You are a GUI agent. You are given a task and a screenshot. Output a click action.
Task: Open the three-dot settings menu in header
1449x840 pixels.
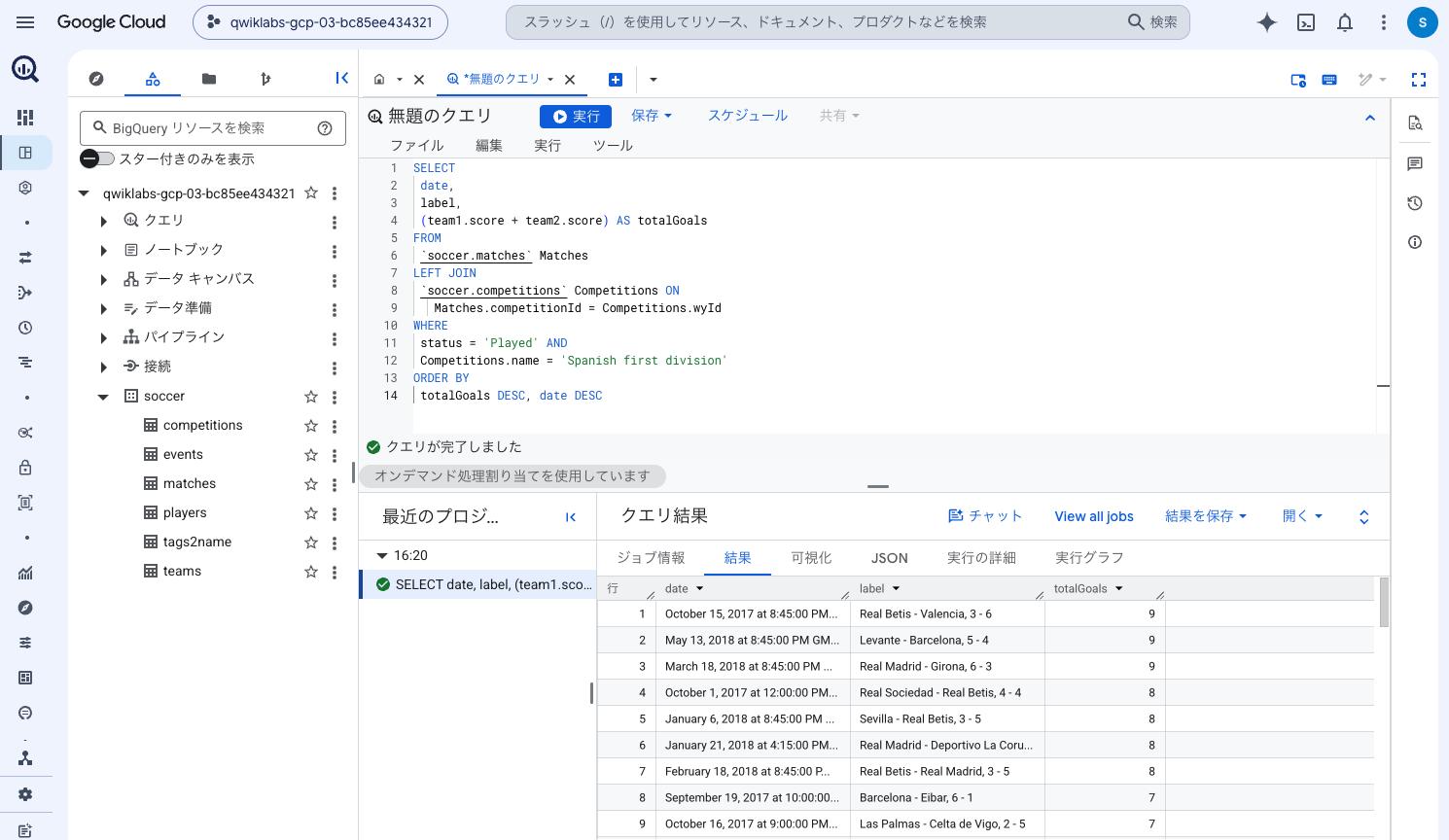pos(1384,22)
